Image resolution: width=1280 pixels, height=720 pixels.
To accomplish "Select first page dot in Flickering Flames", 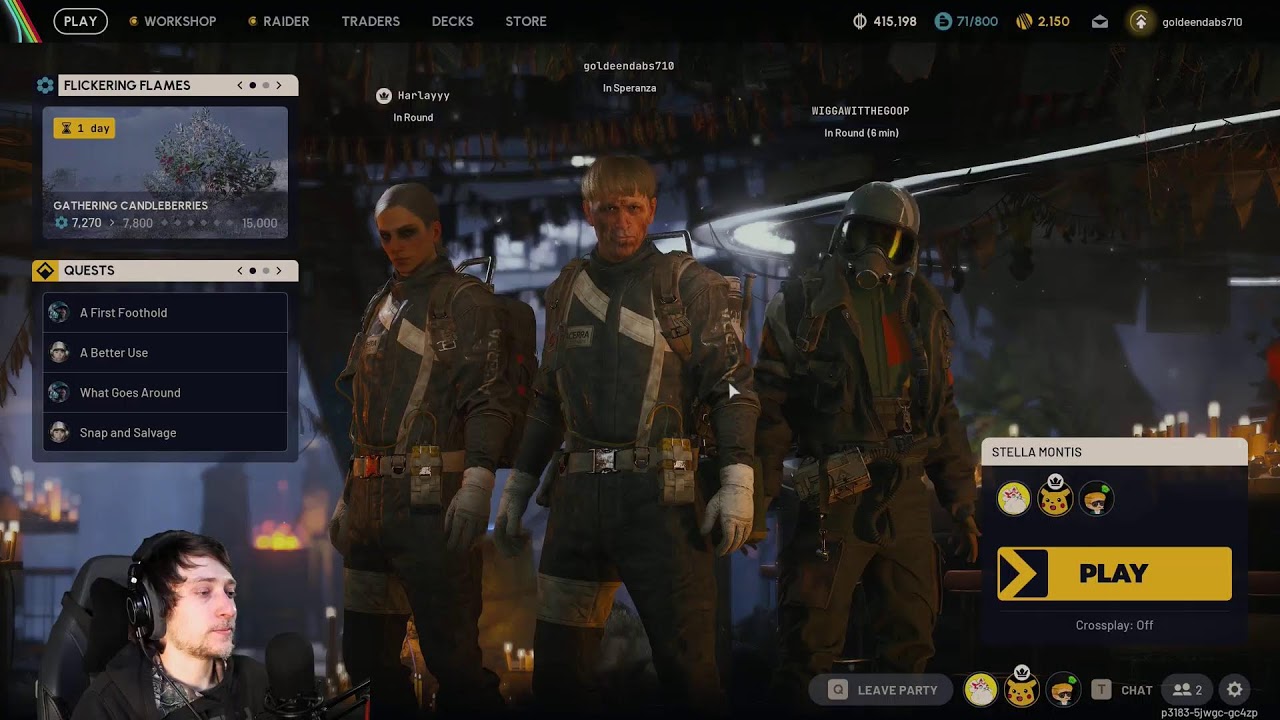I will pyautogui.click(x=253, y=86).
